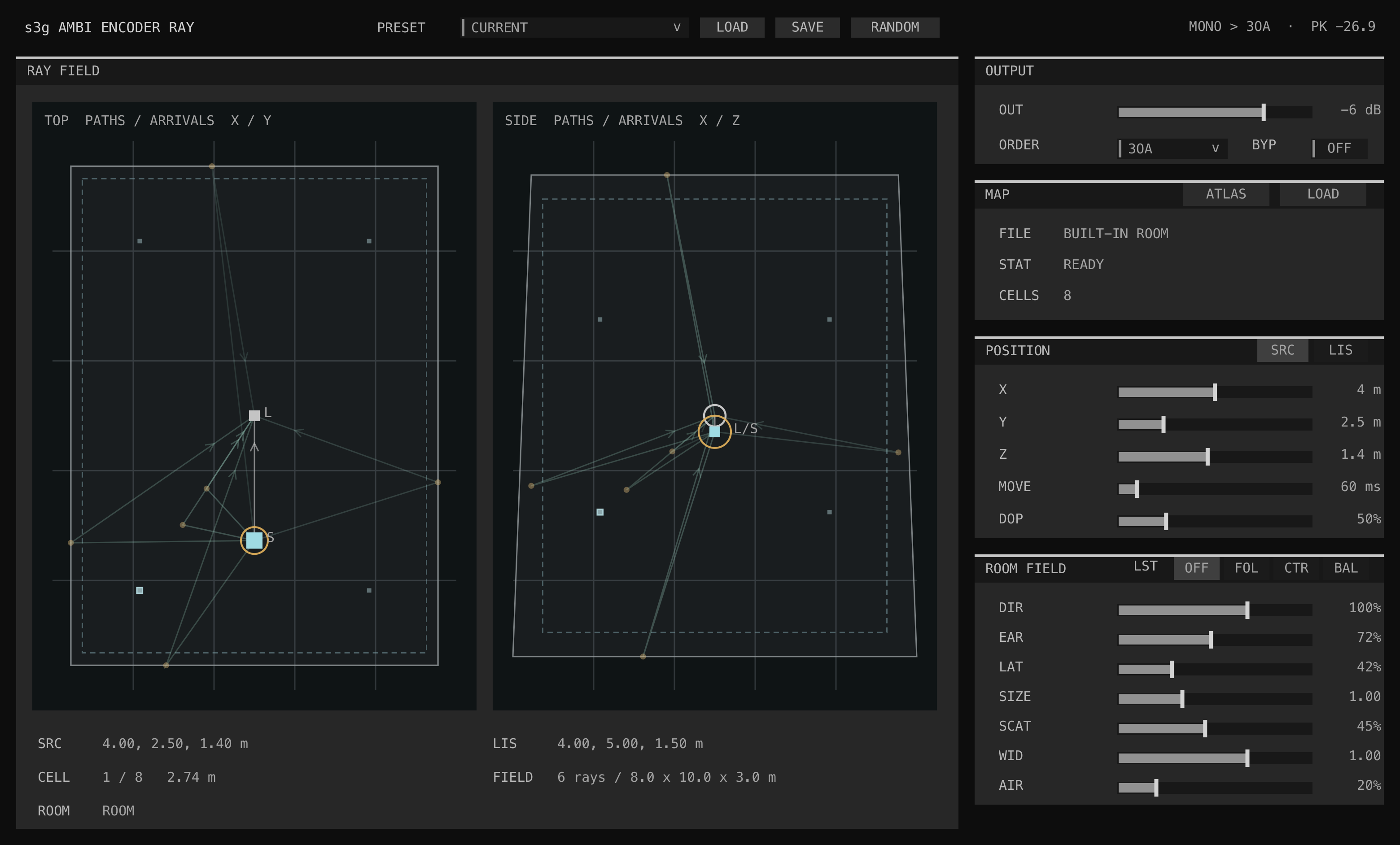Image resolution: width=1400 pixels, height=845 pixels.
Task: Click the DIR value 100%
Action: tap(1365, 608)
